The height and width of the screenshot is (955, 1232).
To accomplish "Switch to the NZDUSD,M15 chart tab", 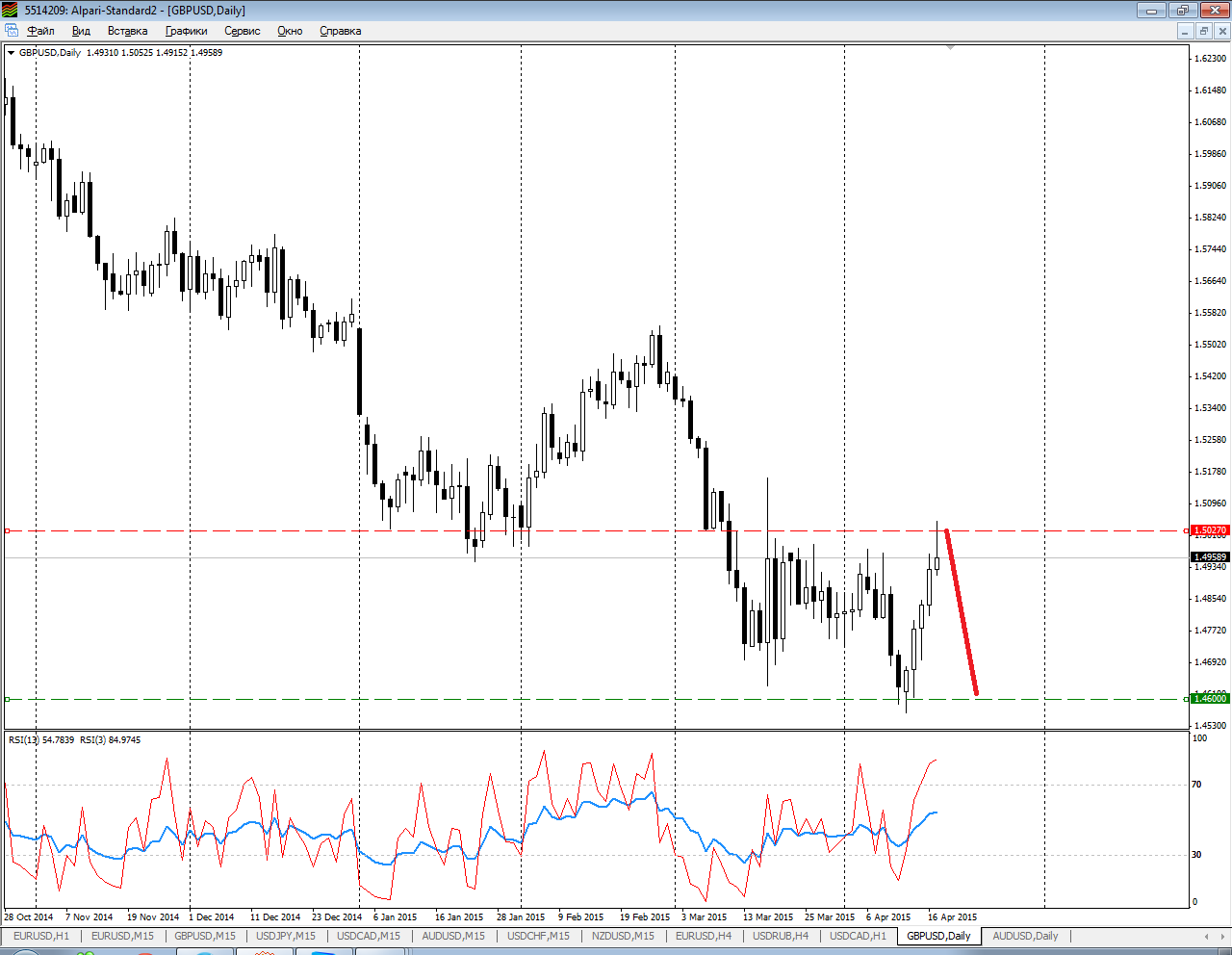I will pos(623,936).
